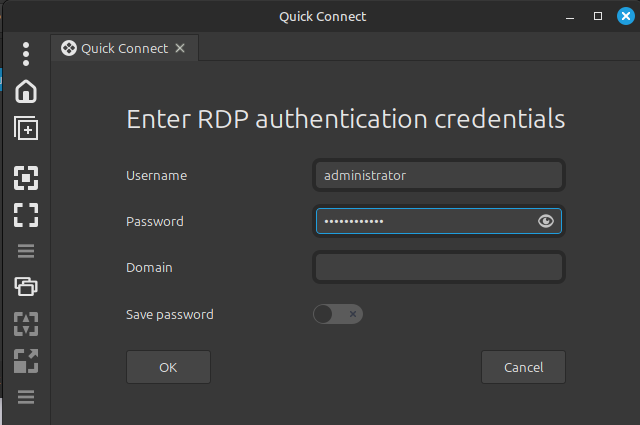The height and width of the screenshot is (425, 640).
Task: Click the 'Save password' label
Action: (170, 314)
